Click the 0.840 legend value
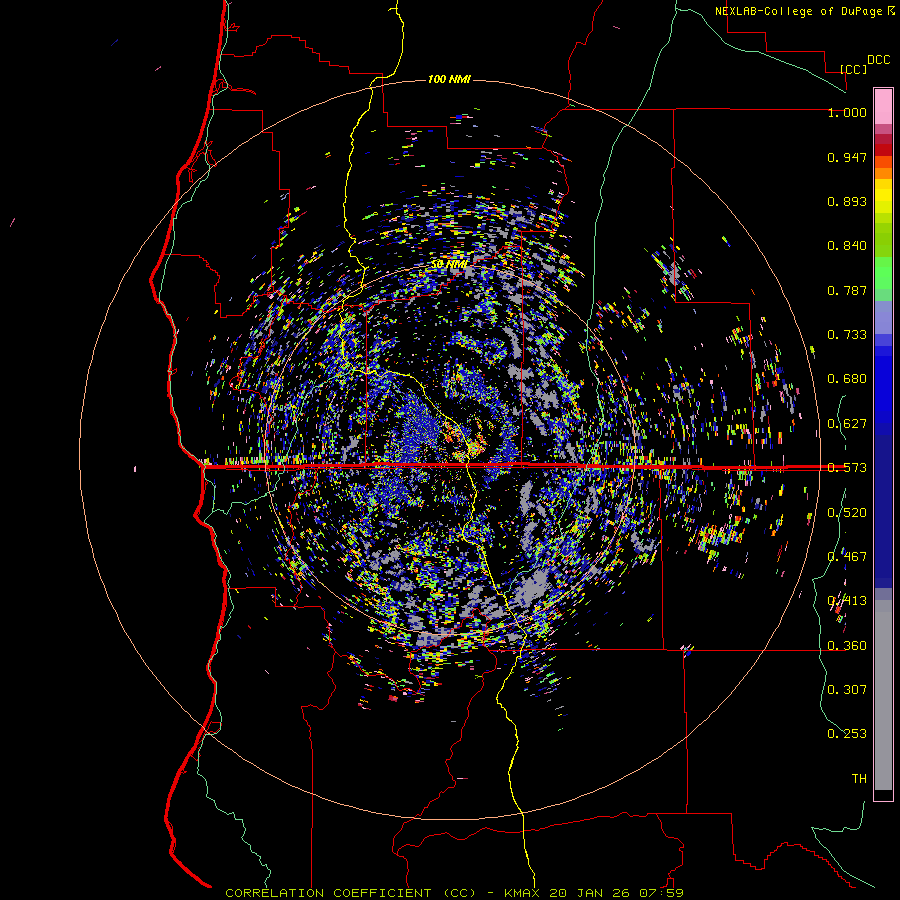 (x=847, y=246)
